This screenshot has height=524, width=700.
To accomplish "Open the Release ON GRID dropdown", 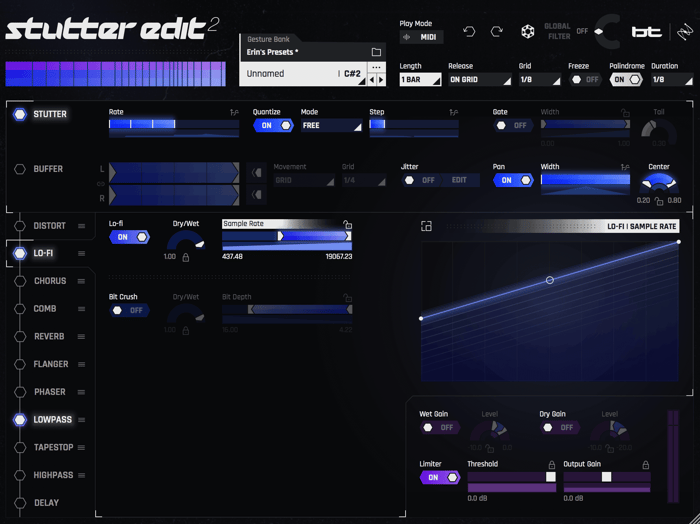I will (479, 80).
